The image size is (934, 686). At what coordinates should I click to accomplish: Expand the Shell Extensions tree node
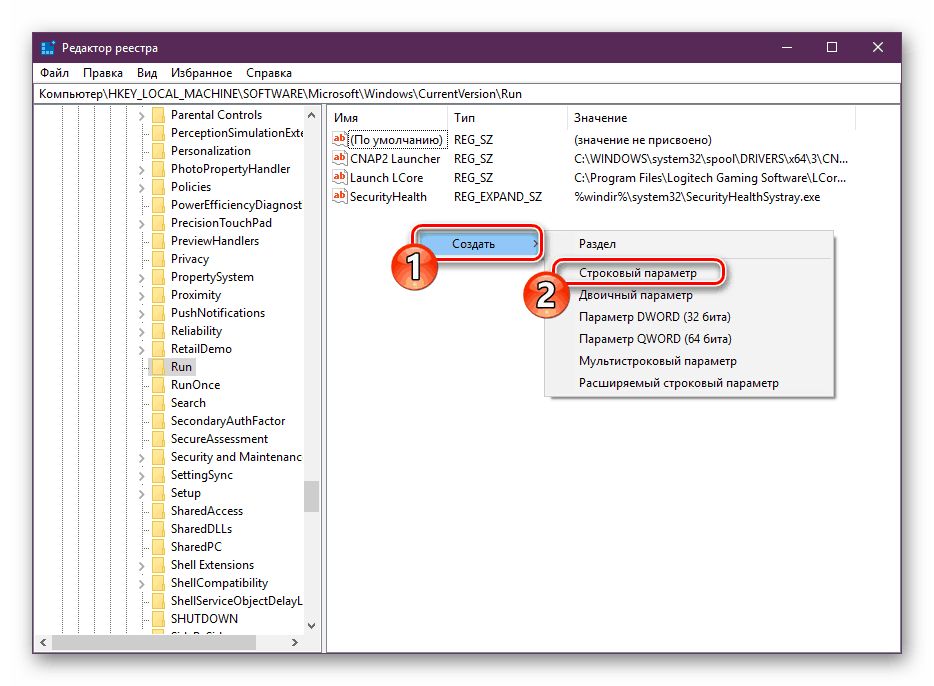pyautogui.click(x=141, y=566)
